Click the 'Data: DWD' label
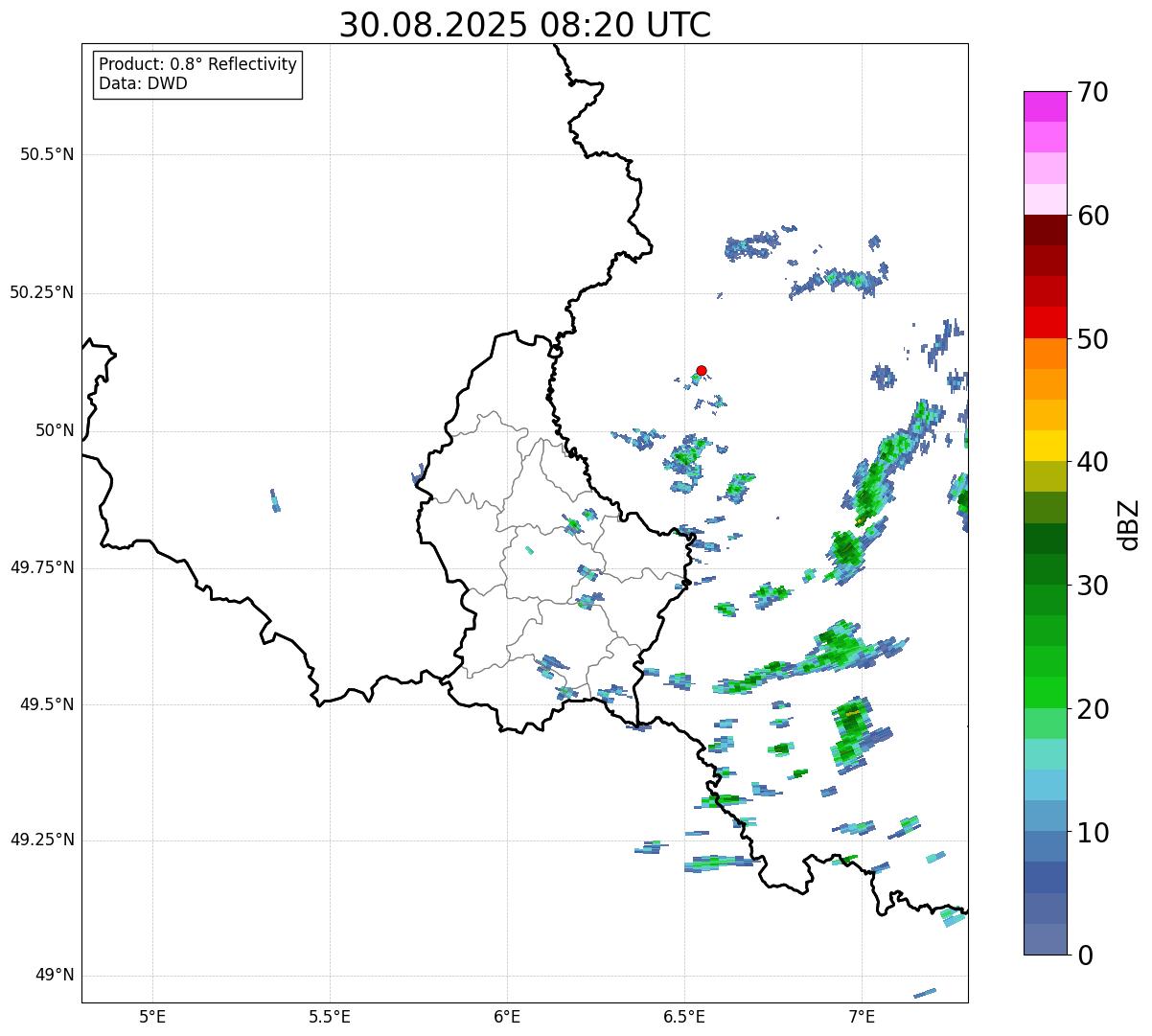This screenshot has height=1036, width=1152. pyautogui.click(x=143, y=83)
